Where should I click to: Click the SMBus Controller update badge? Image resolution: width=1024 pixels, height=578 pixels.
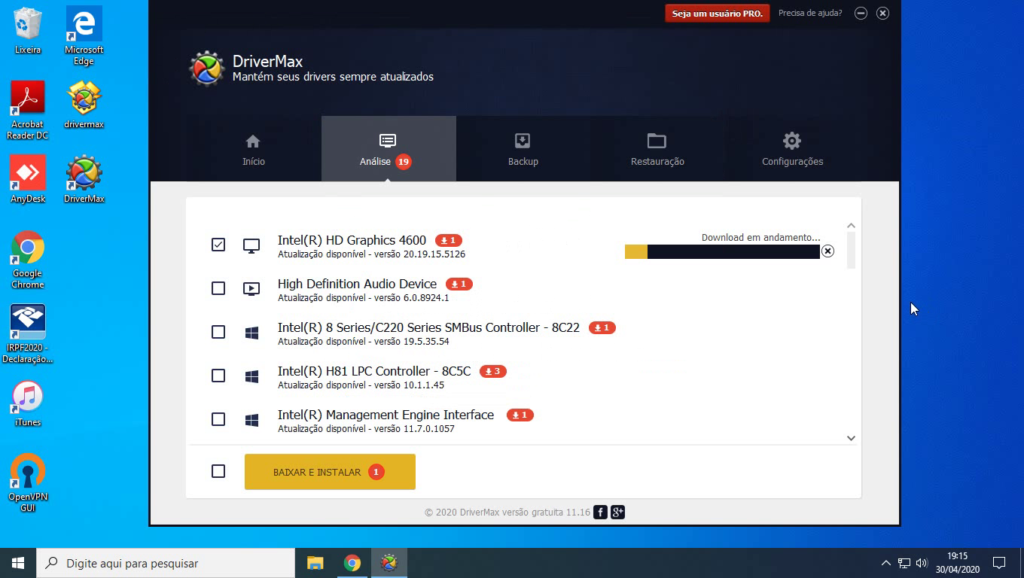point(602,328)
